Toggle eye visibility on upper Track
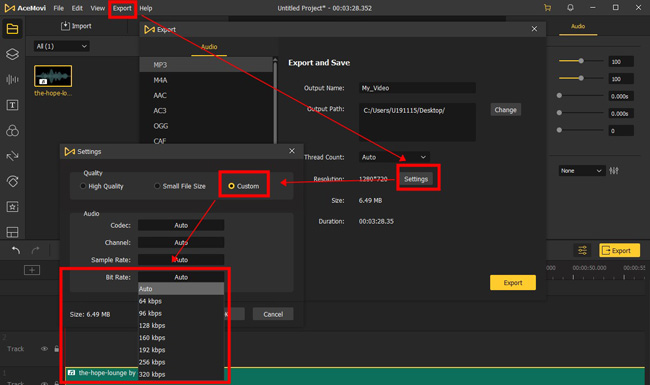 pos(44,349)
